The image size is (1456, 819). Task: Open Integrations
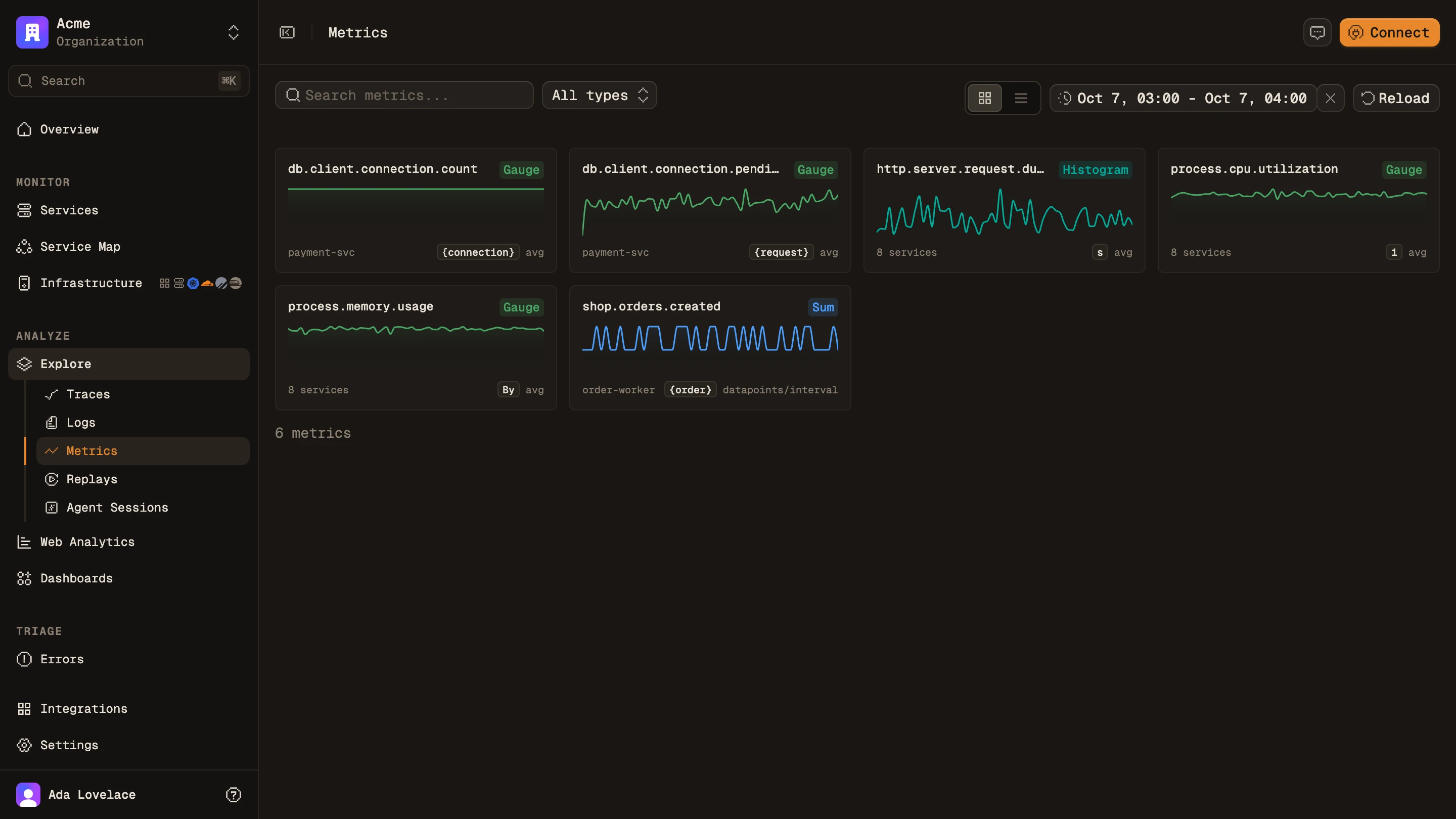(129, 709)
